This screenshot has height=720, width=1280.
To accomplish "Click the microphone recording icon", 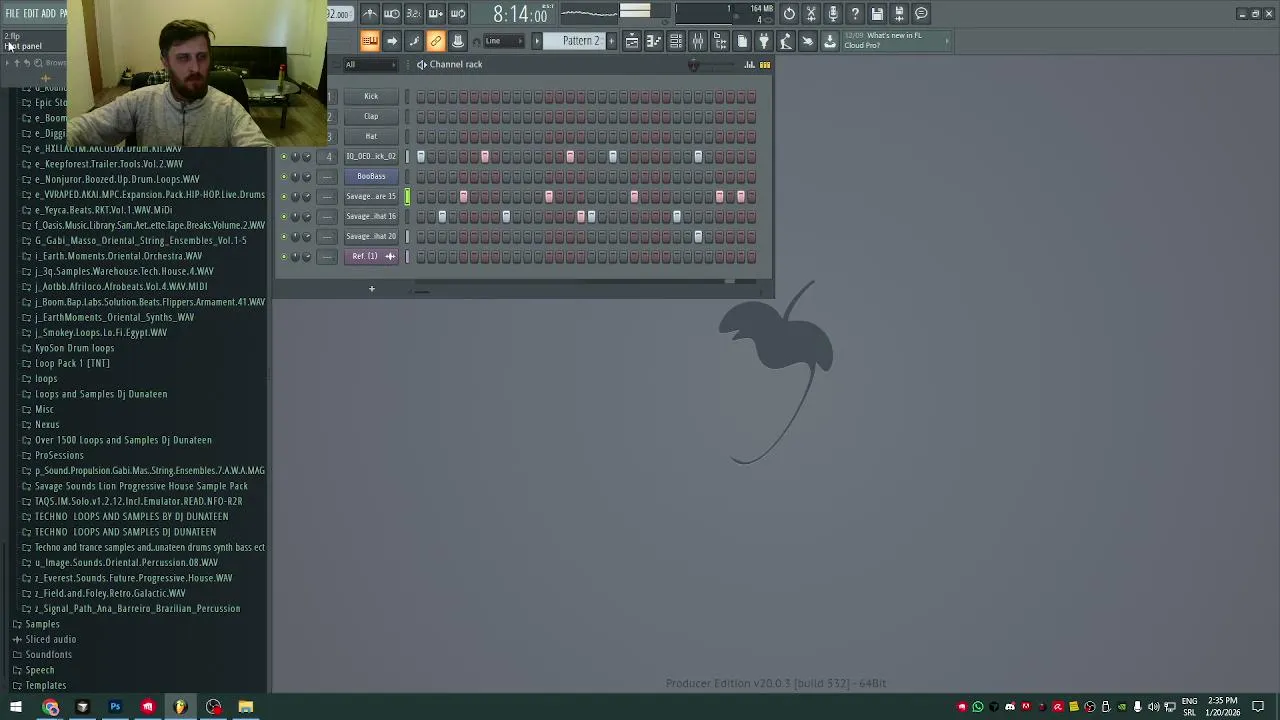I will click(833, 14).
